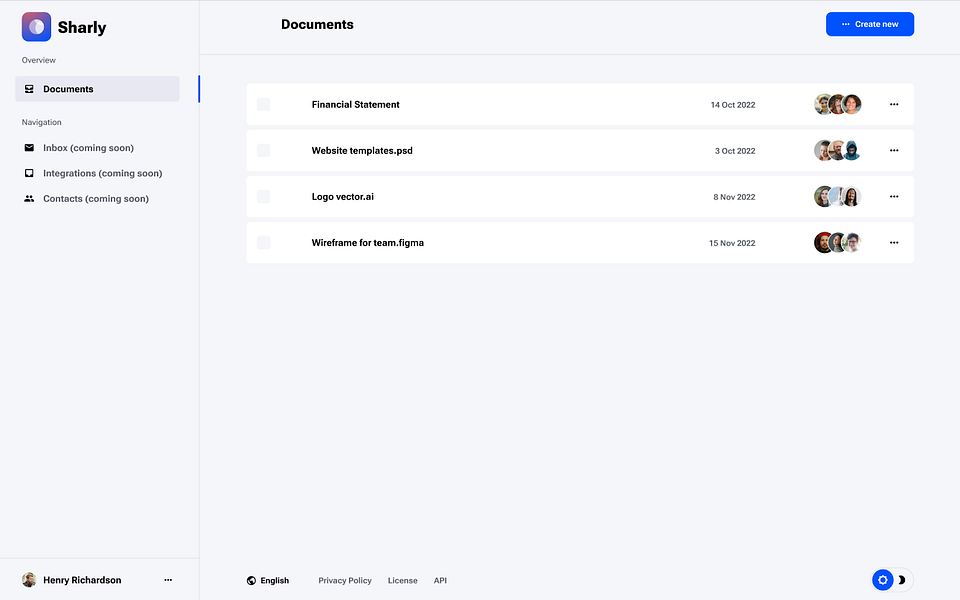Screen dimensions: 960x600
Task: Click the Integrations icon in sidebar
Action: pyautogui.click(x=29, y=173)
